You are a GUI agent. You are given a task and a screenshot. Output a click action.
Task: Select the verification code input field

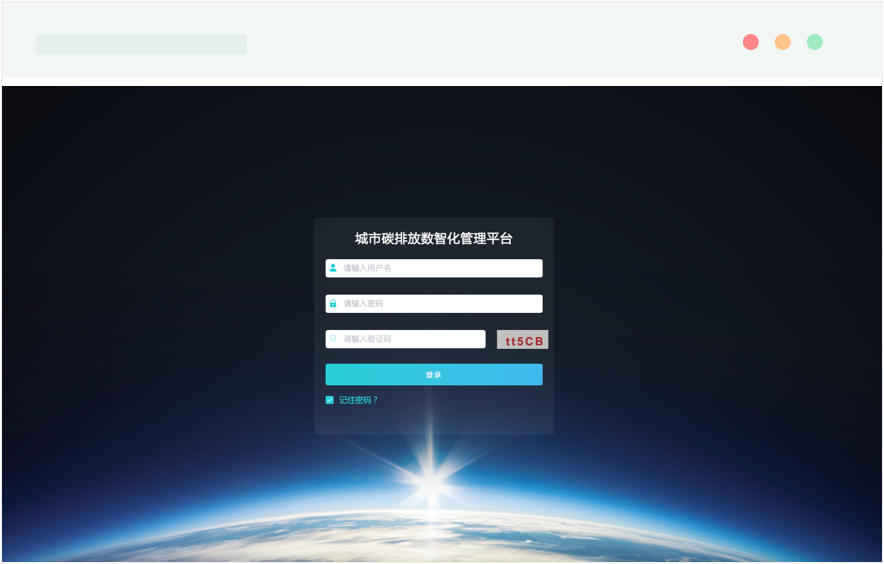point(405,339)
